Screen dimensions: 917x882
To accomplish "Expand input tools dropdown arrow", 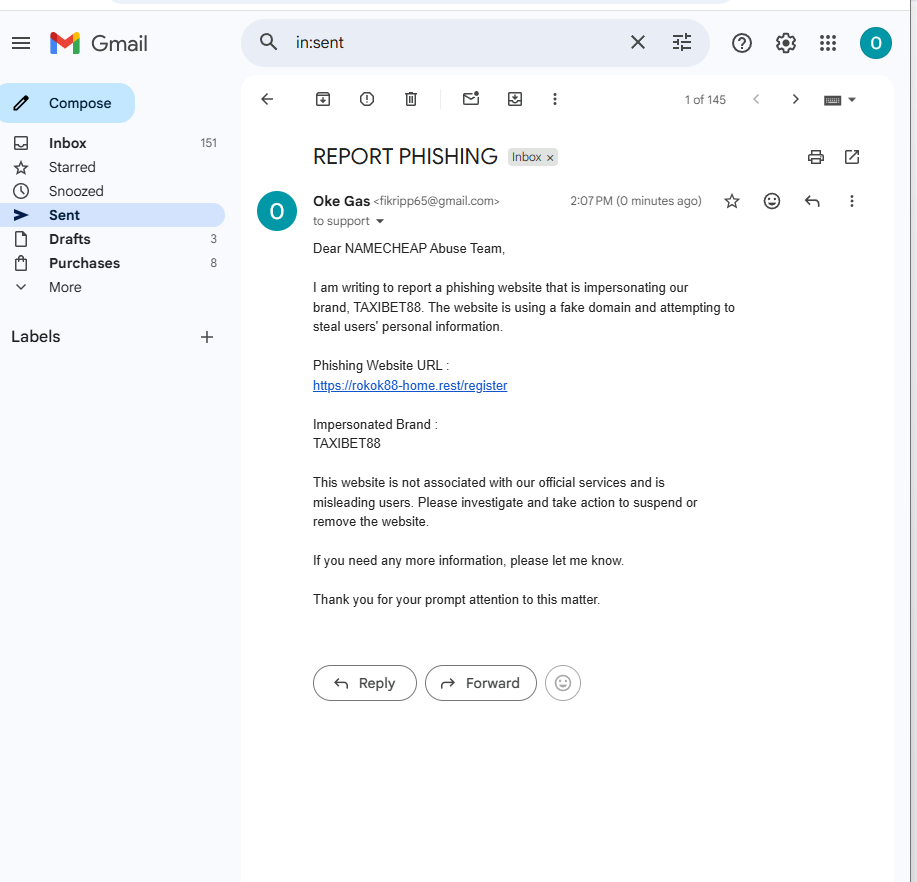I will [x=852, y=99].
